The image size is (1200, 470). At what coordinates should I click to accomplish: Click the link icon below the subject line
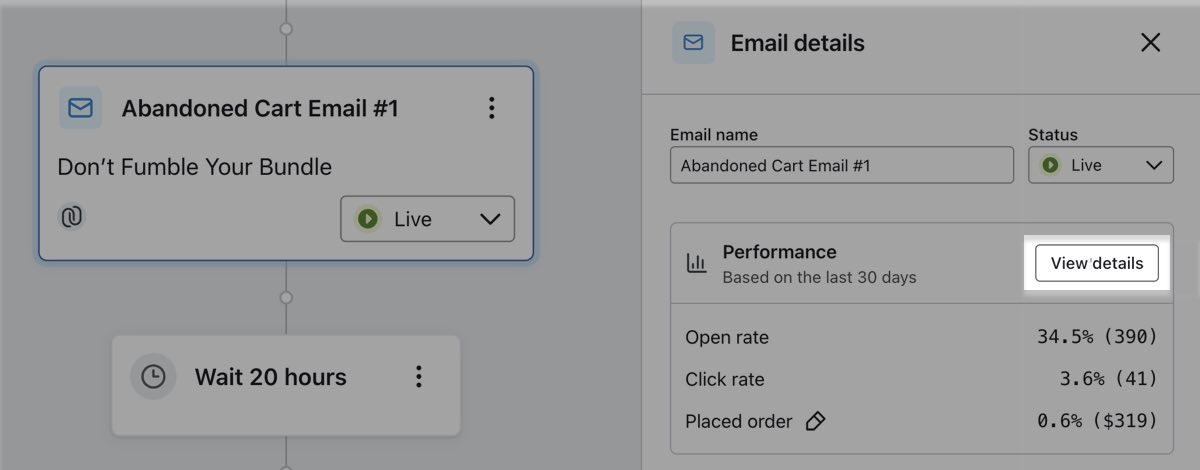71,217
